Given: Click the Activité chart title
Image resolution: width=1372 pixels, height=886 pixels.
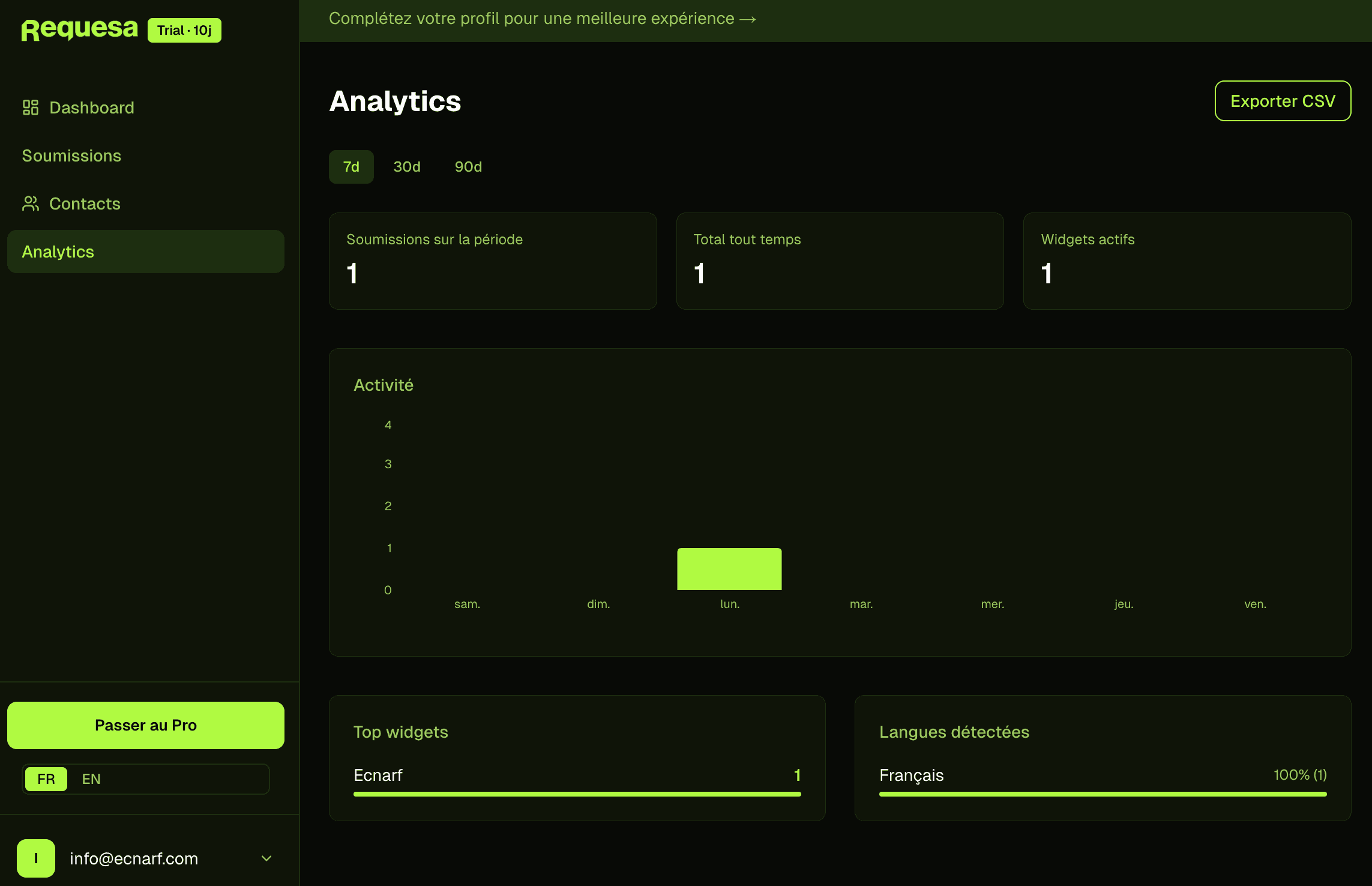Looking at the screenshot, I should (x=384, y=385).
